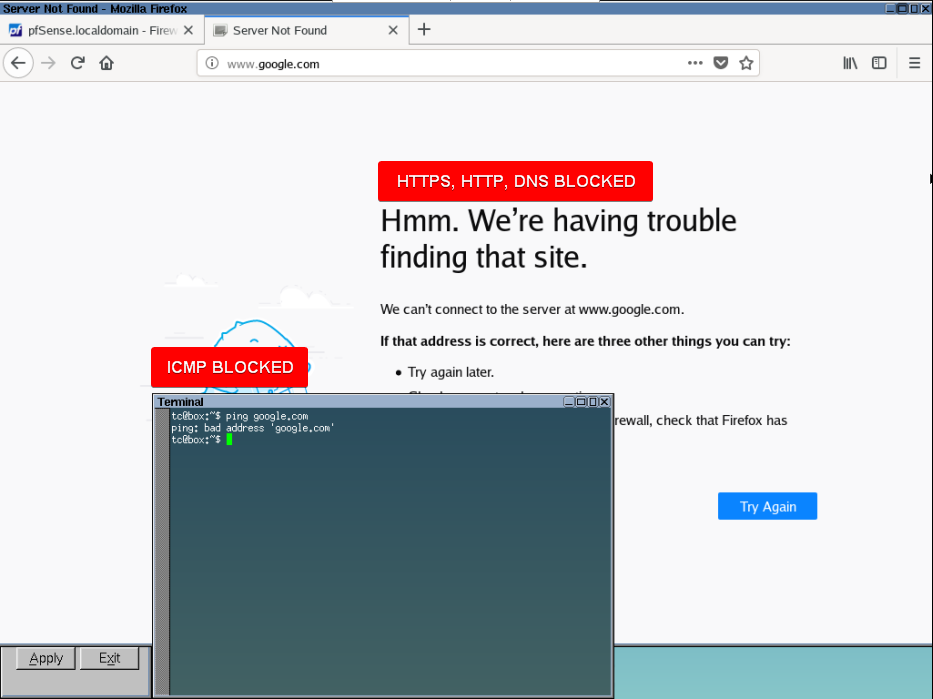Image resolution: width=933 pixels, height=699 pixels.
Task: Switch to the pfSense.localdomain tab
Action: click(x=102, y=30)
